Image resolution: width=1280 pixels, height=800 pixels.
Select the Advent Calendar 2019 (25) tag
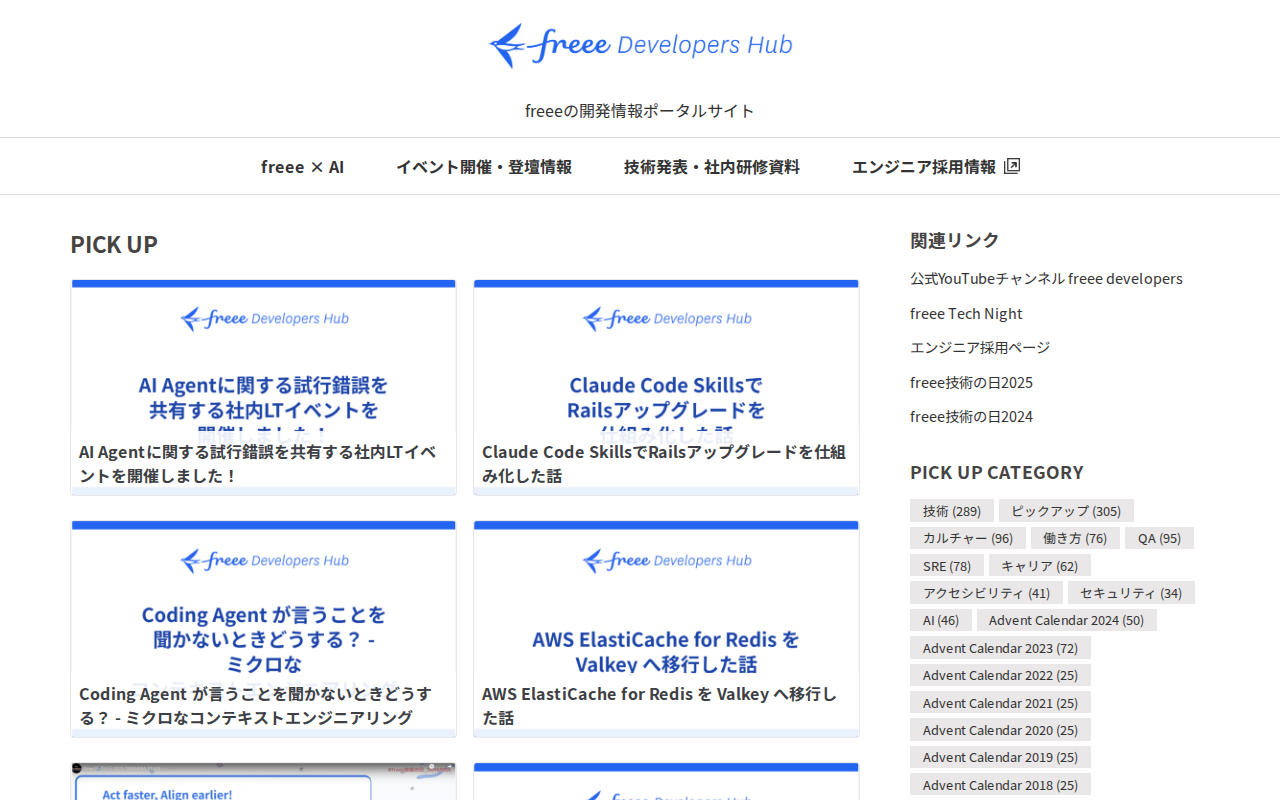pyautogui.click(x=1000, y=757)
